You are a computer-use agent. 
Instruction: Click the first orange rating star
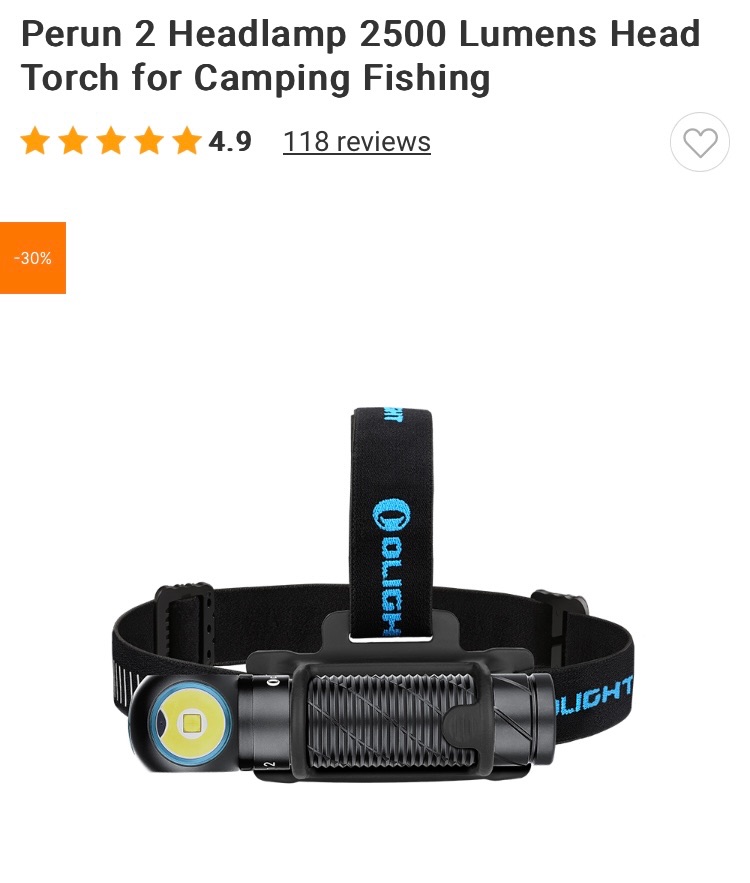tap(35, 141)
